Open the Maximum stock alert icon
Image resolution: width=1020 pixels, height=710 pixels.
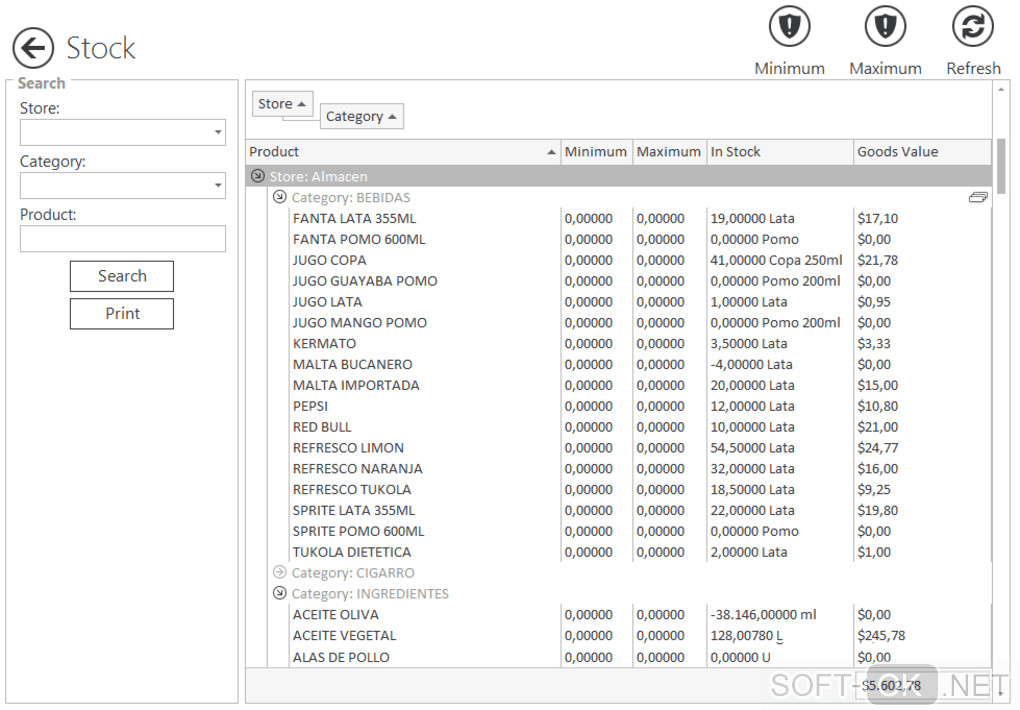point(885,27)
